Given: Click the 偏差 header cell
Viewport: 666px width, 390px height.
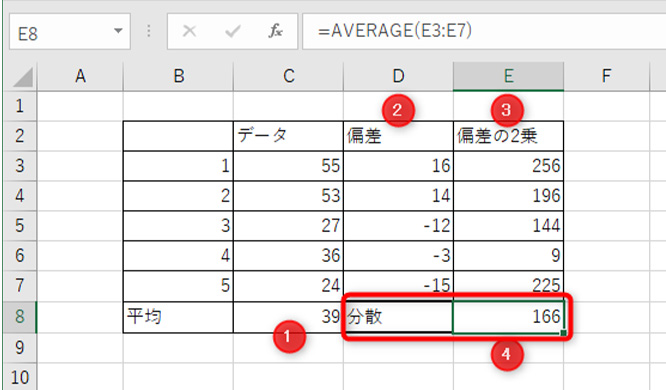Looking at the screenshot, I should click(x=398, y=136).
